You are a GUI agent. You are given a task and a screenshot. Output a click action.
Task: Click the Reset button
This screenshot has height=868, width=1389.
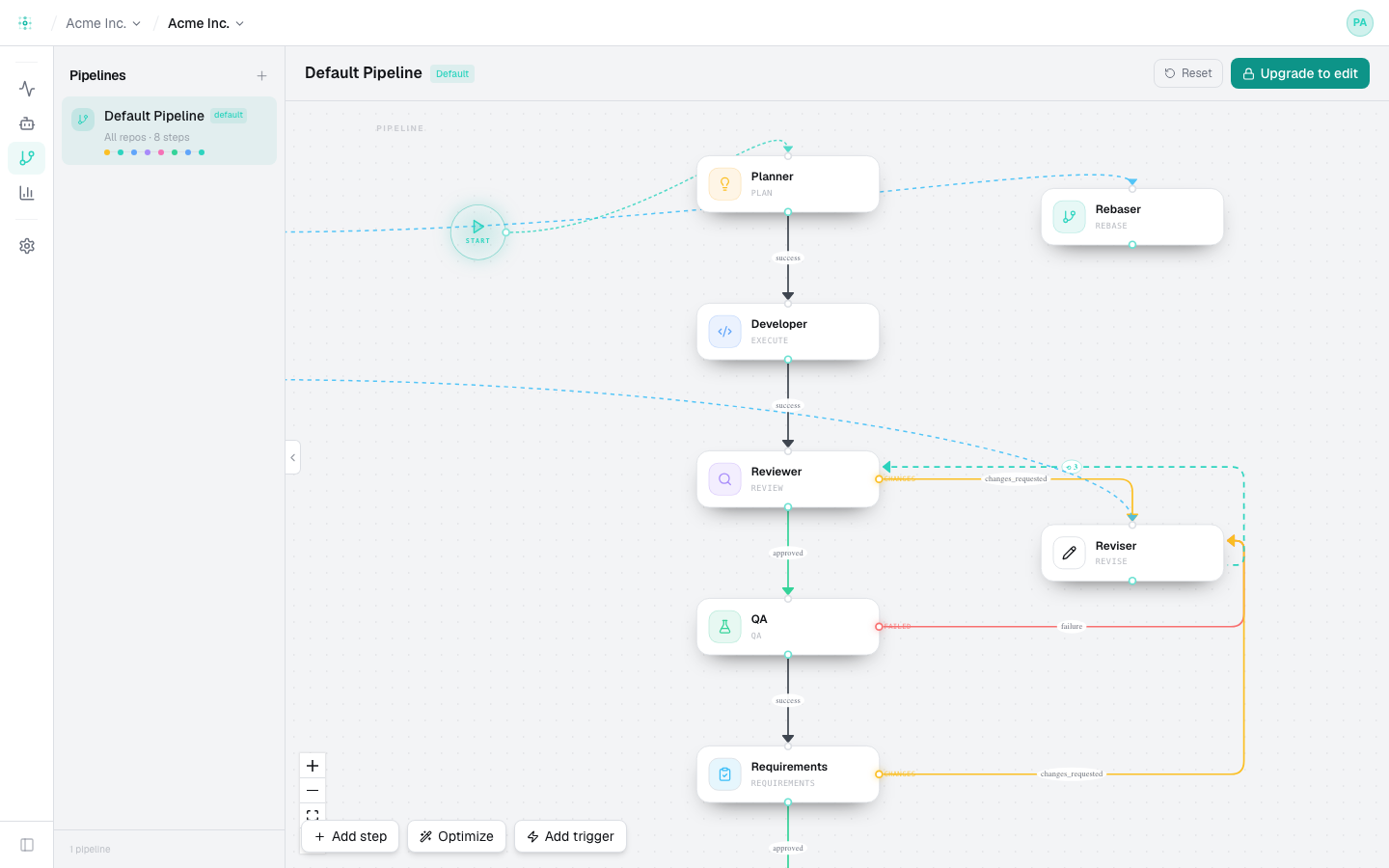click(x=1188, y=73)
